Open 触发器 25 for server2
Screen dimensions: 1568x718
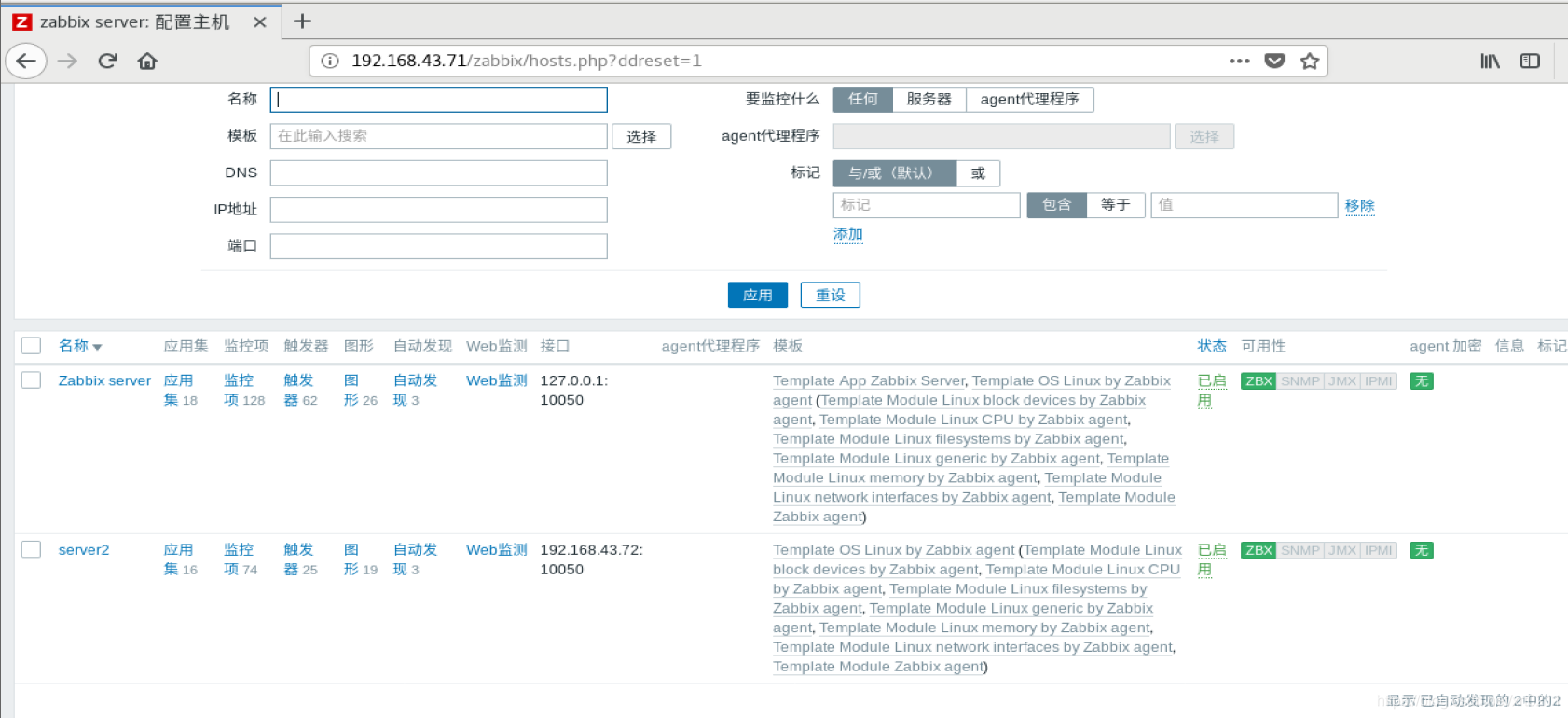300,559
